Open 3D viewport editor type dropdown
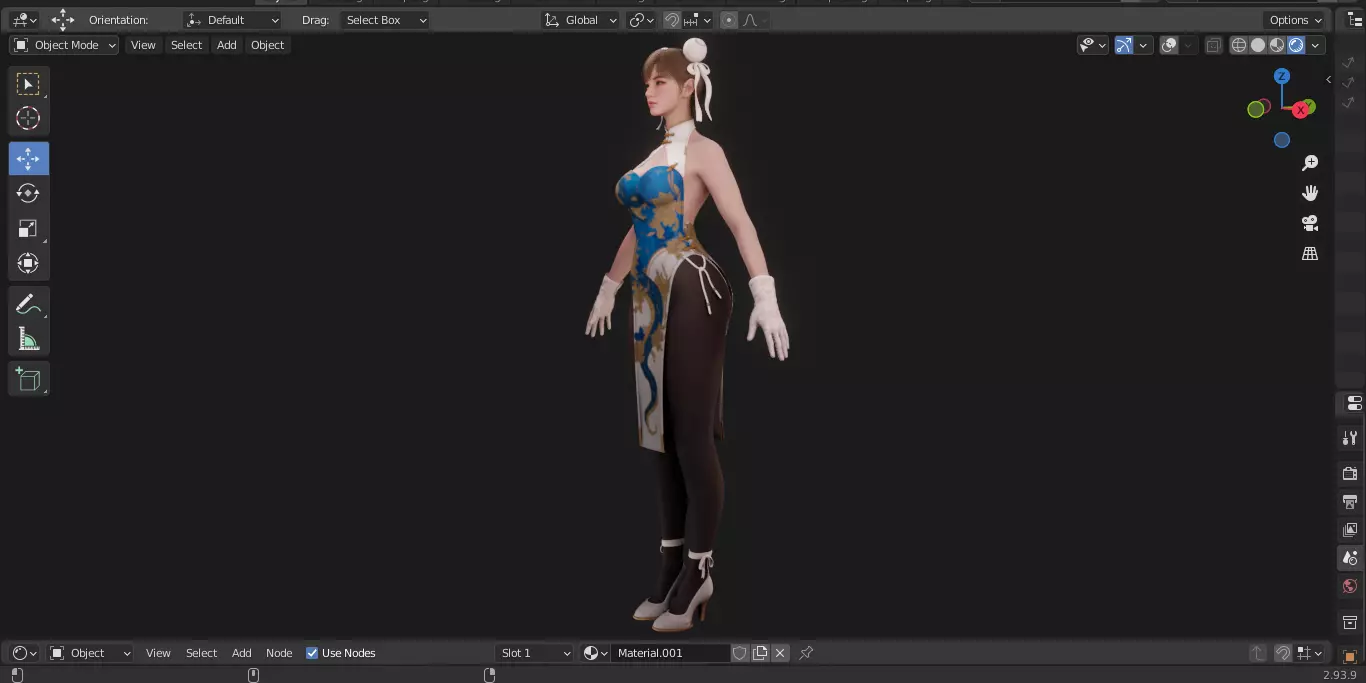The image size is (1366, 683). (x=24, y=20)
